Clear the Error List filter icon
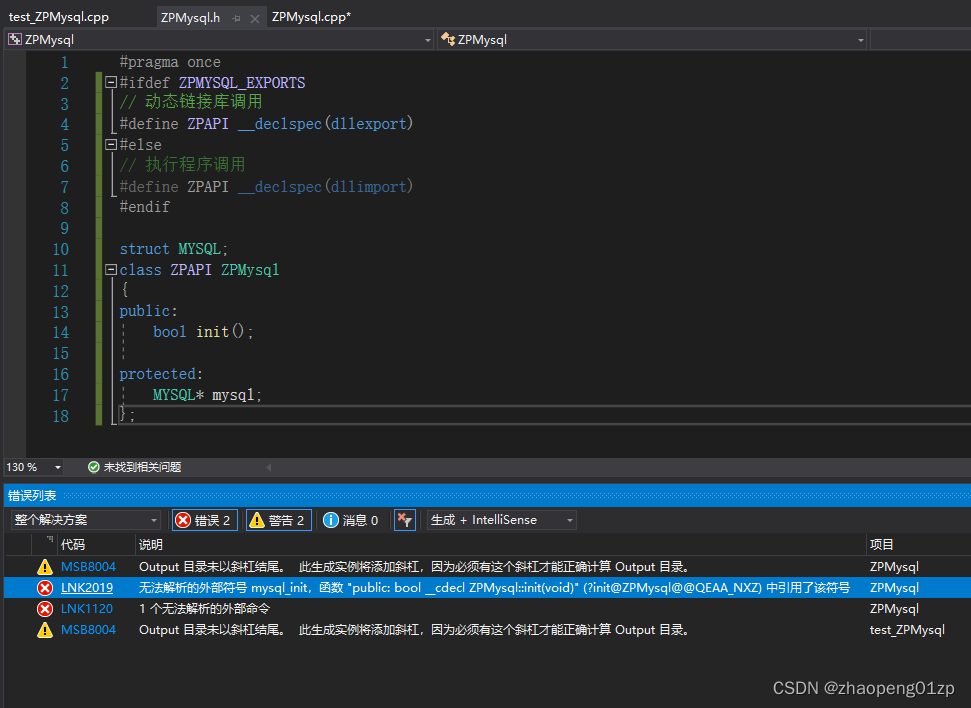This screenshot has width=971, height=708. click(x=404, y=520)
